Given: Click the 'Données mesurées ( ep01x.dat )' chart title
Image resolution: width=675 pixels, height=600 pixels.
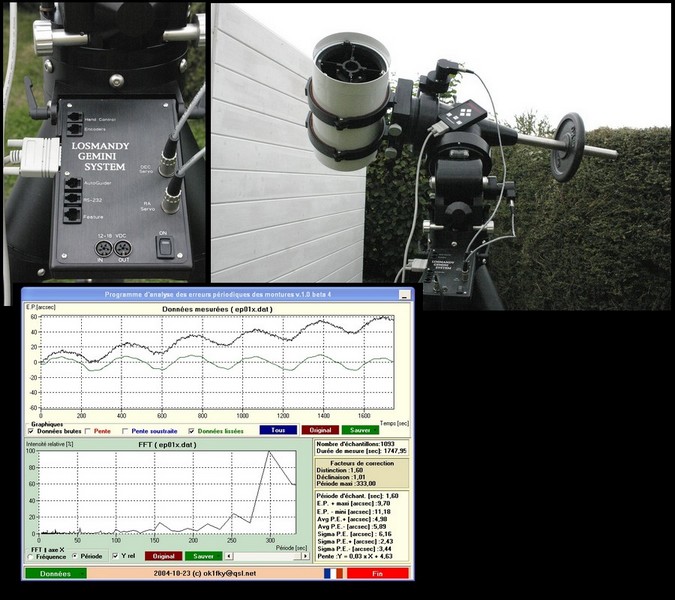Looking at the screenshot, I should [x=217, y=309].
